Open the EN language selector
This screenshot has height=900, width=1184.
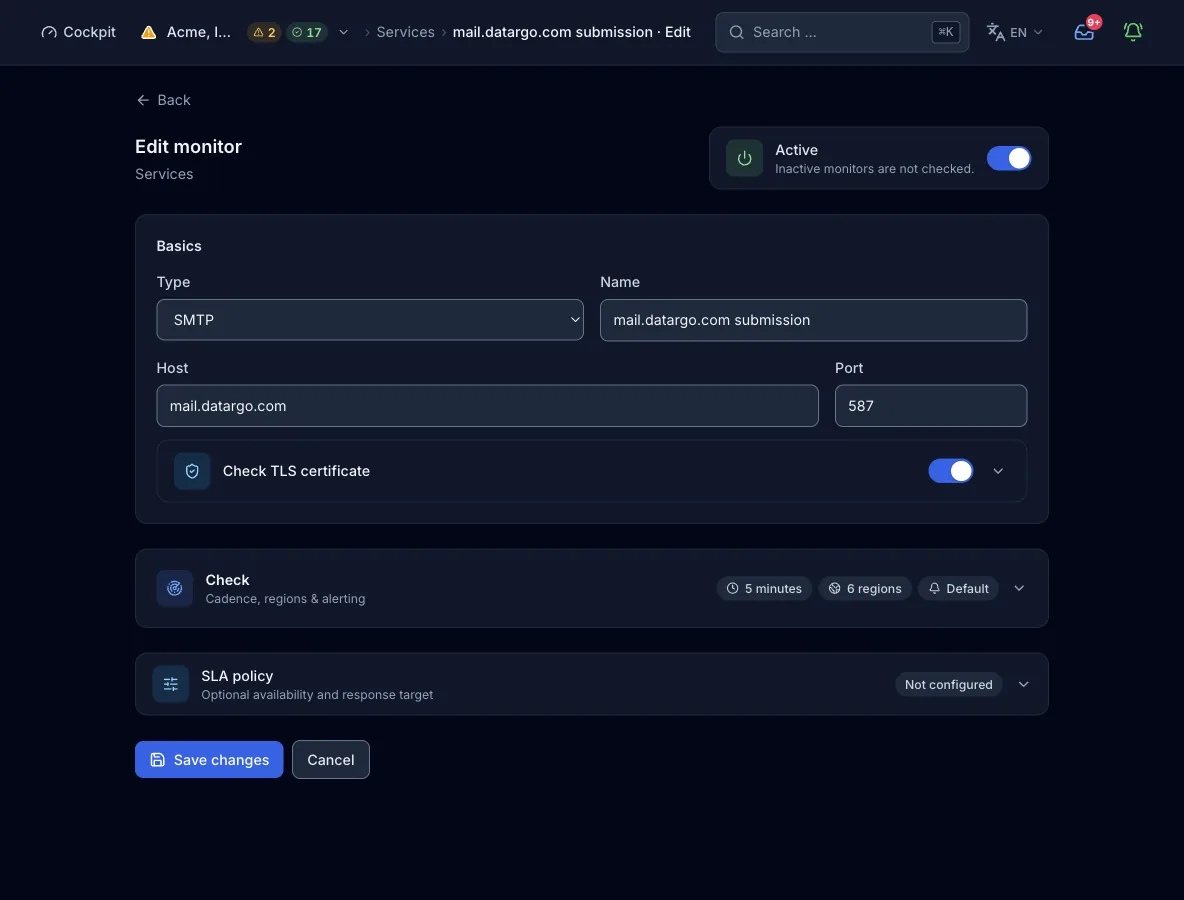click(1015, 32)
